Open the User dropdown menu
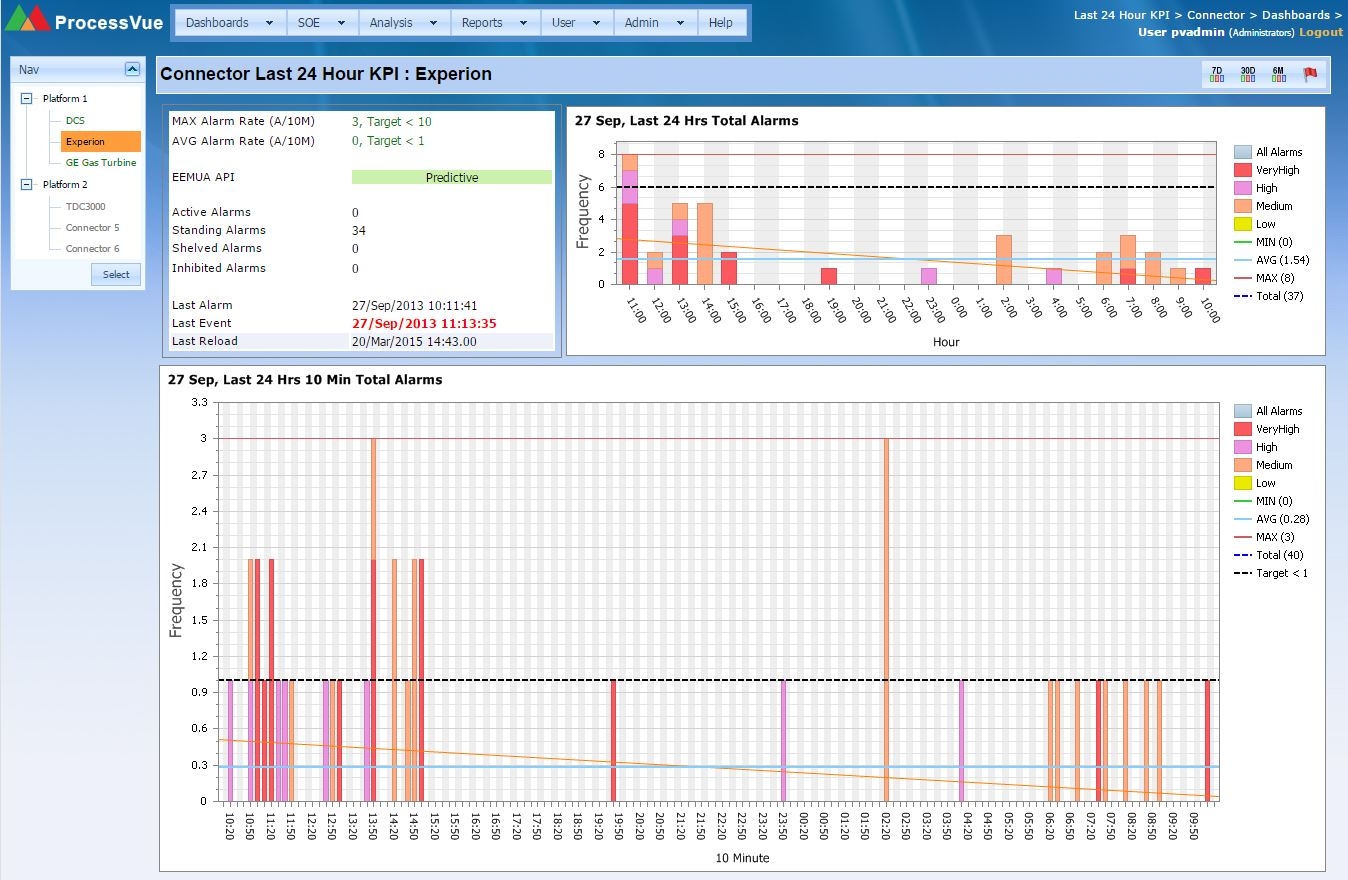 (x=577, y=22)
